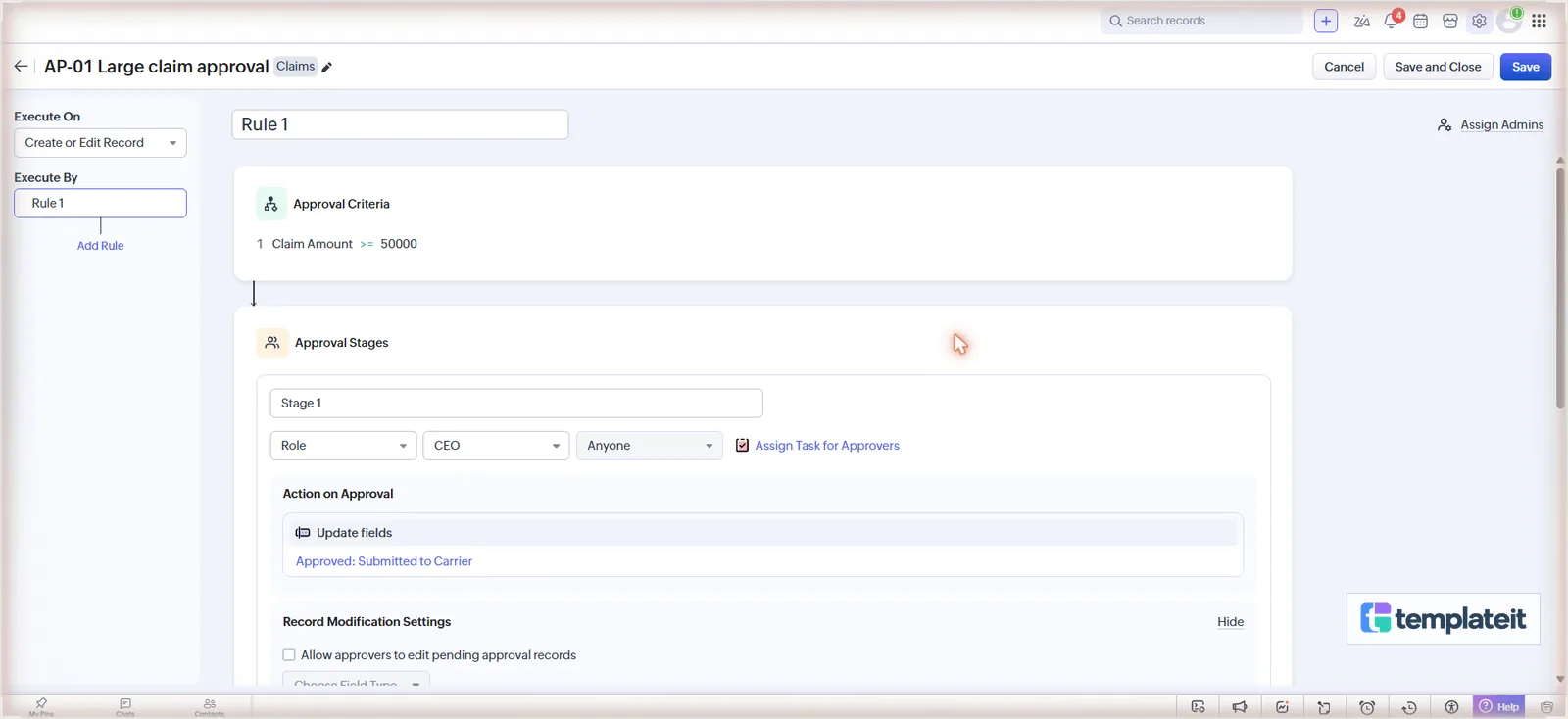1568x719 pixels.
Task: Click the Search records box
Action: tap(1201, 21)
